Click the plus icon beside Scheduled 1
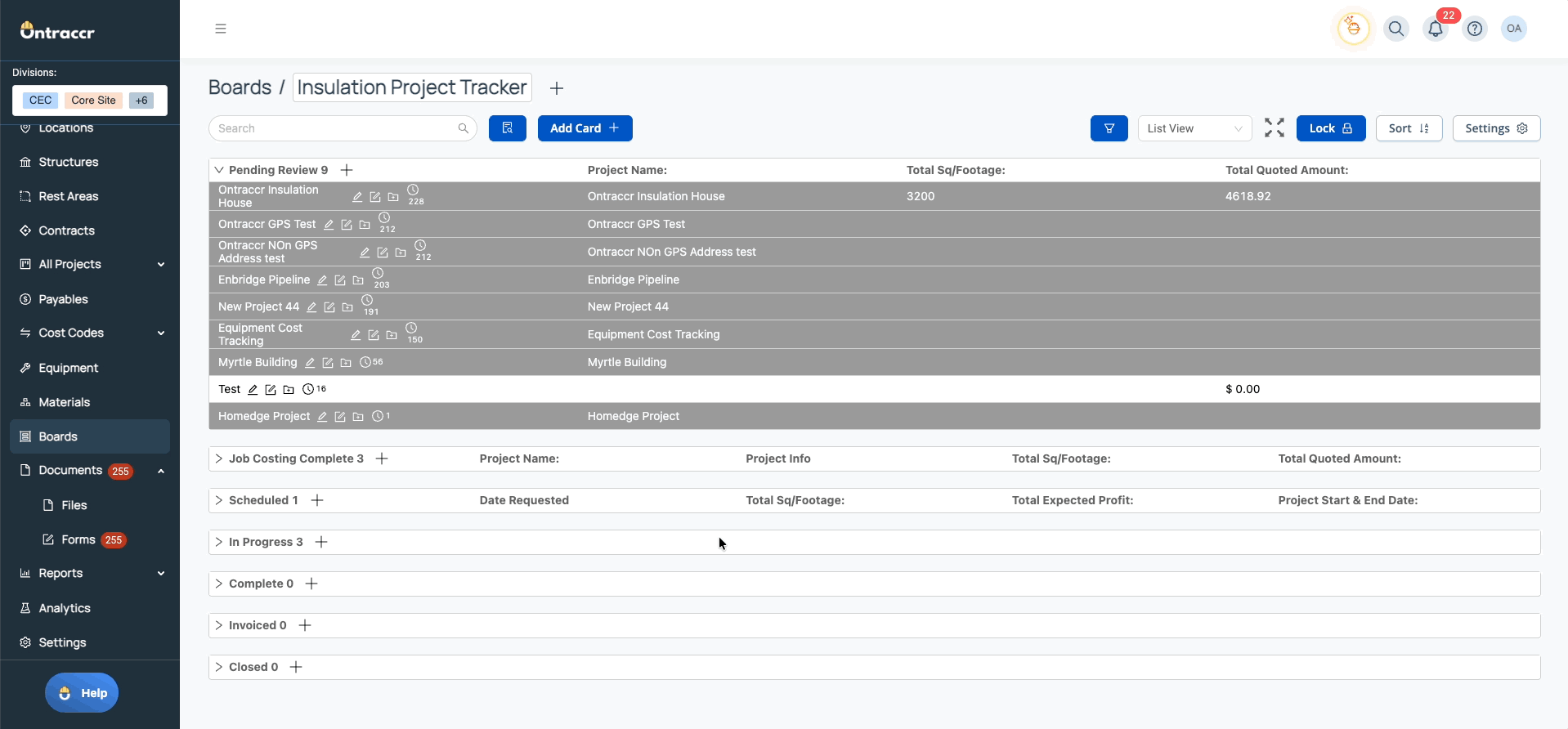Screen dimensions: 1568x729 point(317,500)
